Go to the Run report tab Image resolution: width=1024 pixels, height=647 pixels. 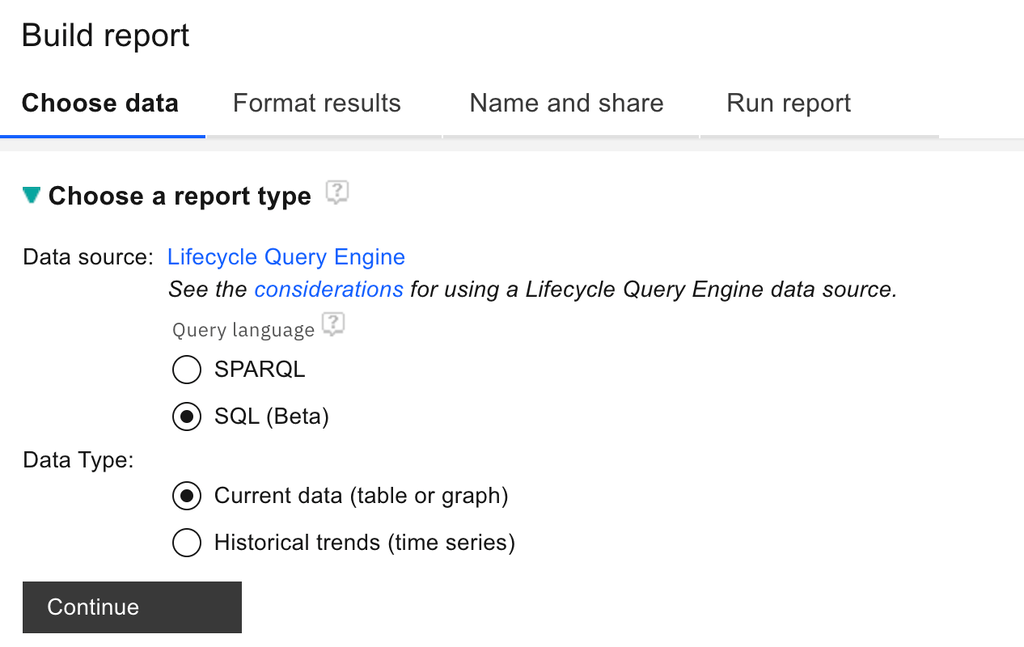788,103
